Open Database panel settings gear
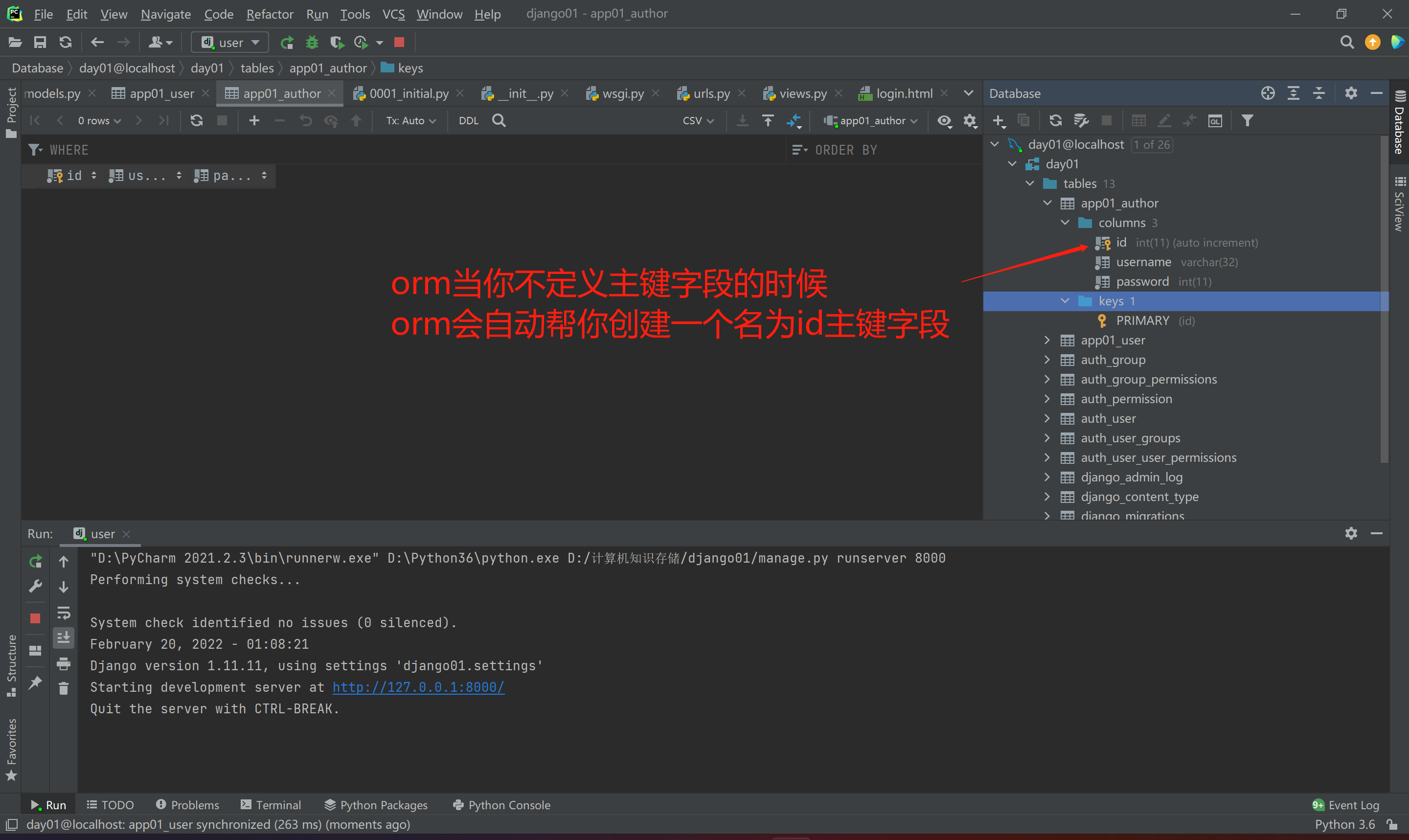Screen dimensions: 1409x840 pyautogui.click(x=1351, y=93)
